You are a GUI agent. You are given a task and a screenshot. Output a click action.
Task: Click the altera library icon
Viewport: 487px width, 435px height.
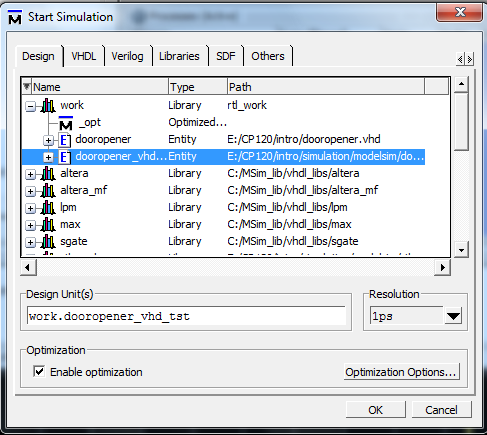(48, 174)
